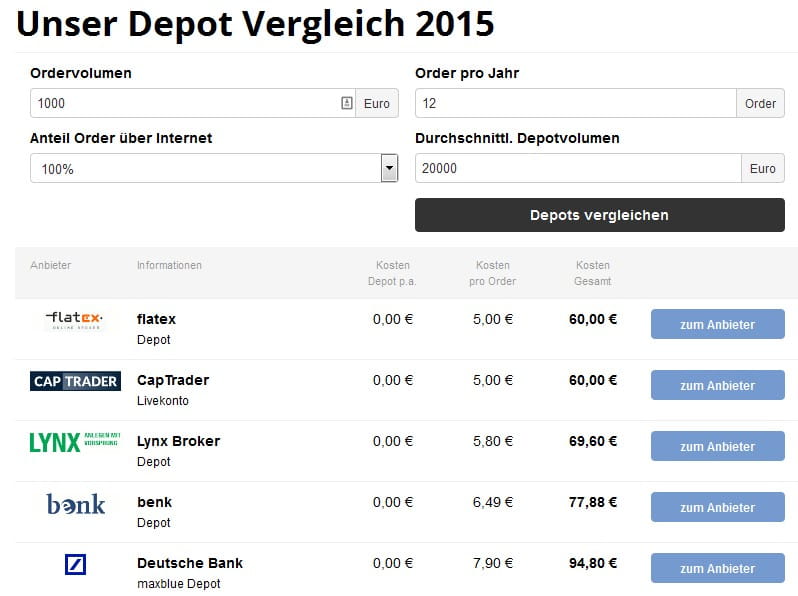Click the dropdown arrow next to 100%
Image resolution: width=798 pixels, height=596 pixels.
click(x=389, y=168)
